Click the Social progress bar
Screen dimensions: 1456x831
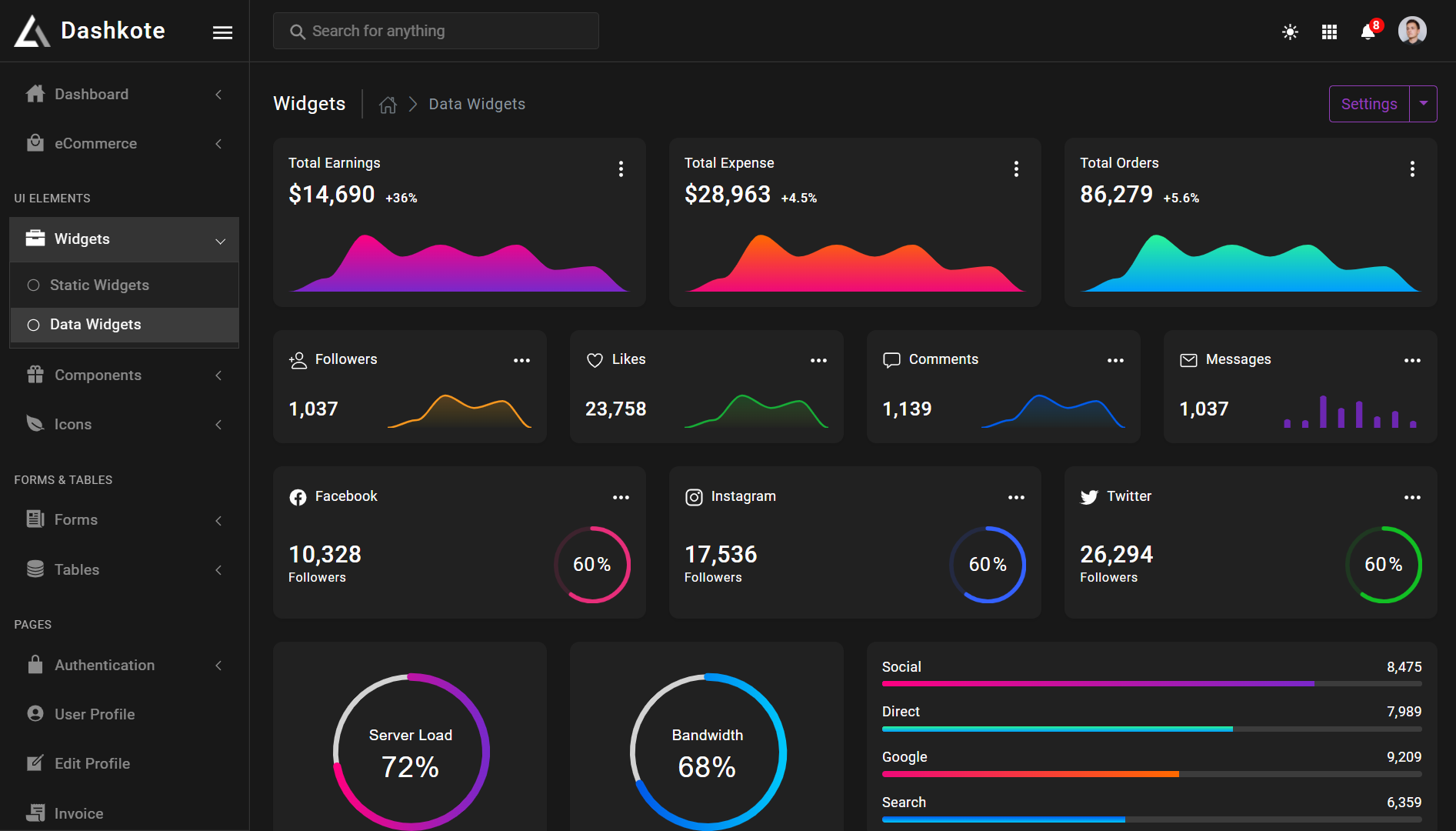[x=1151, y=683]
